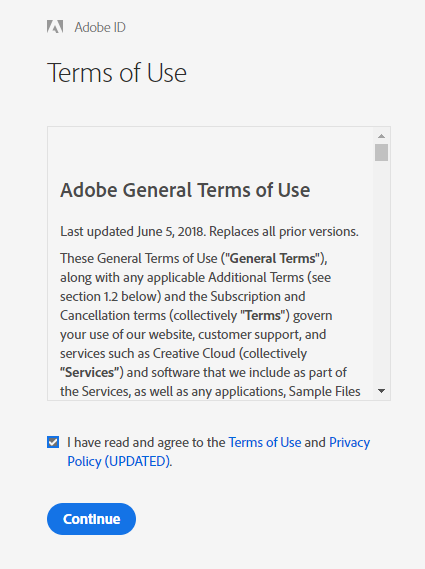The width and height of the screenshot is (425, 569).
Task: Open the Privacy Policy (UPDATED) link
Action: click(218, 452)
